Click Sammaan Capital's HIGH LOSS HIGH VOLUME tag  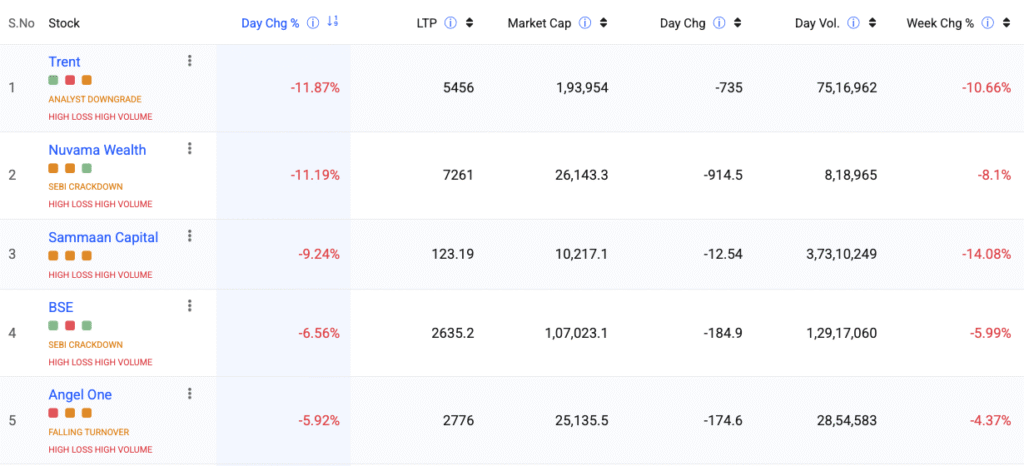(x=101, y=275)
